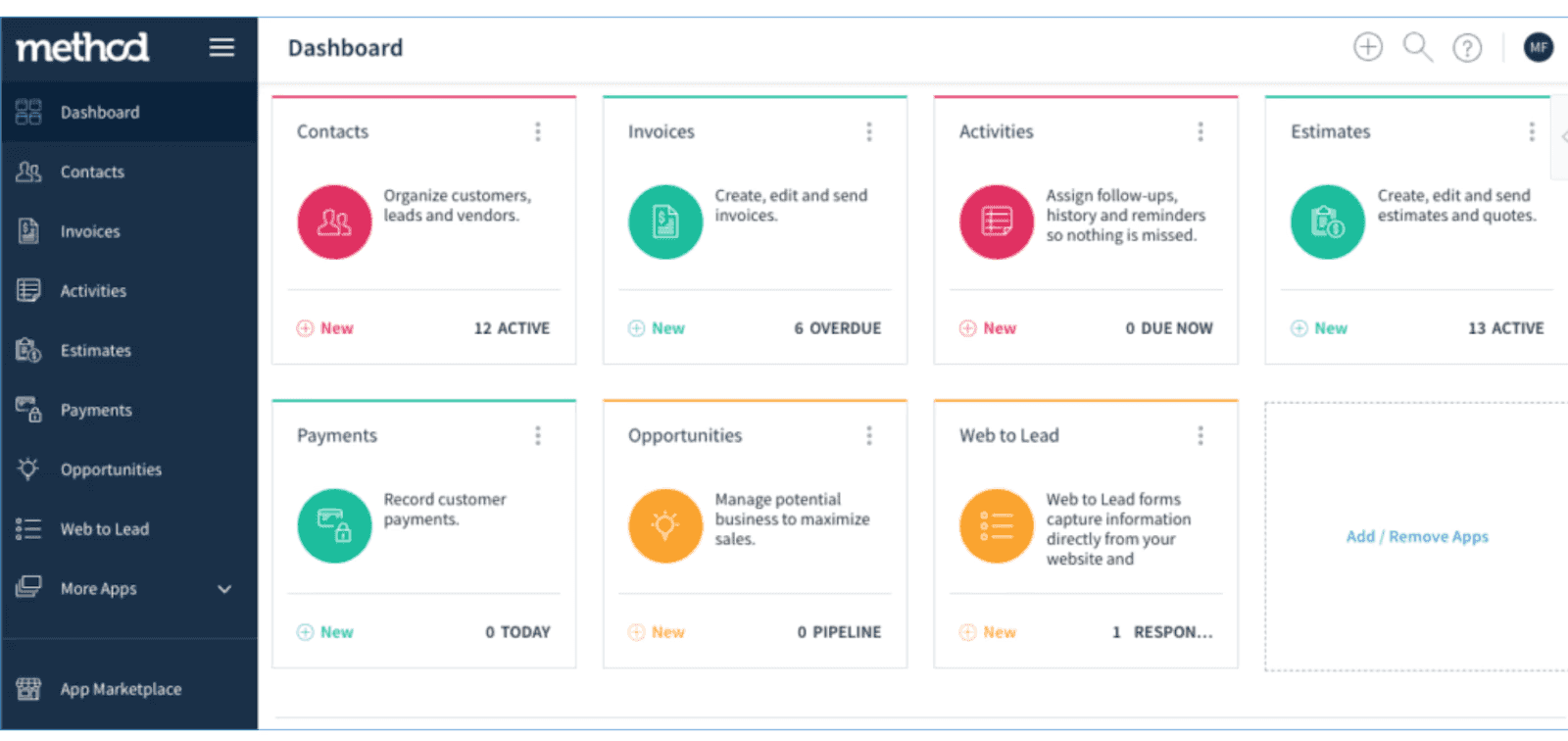Open the Payments card options menu
1568x741 pixels.
tap(538, 435)
